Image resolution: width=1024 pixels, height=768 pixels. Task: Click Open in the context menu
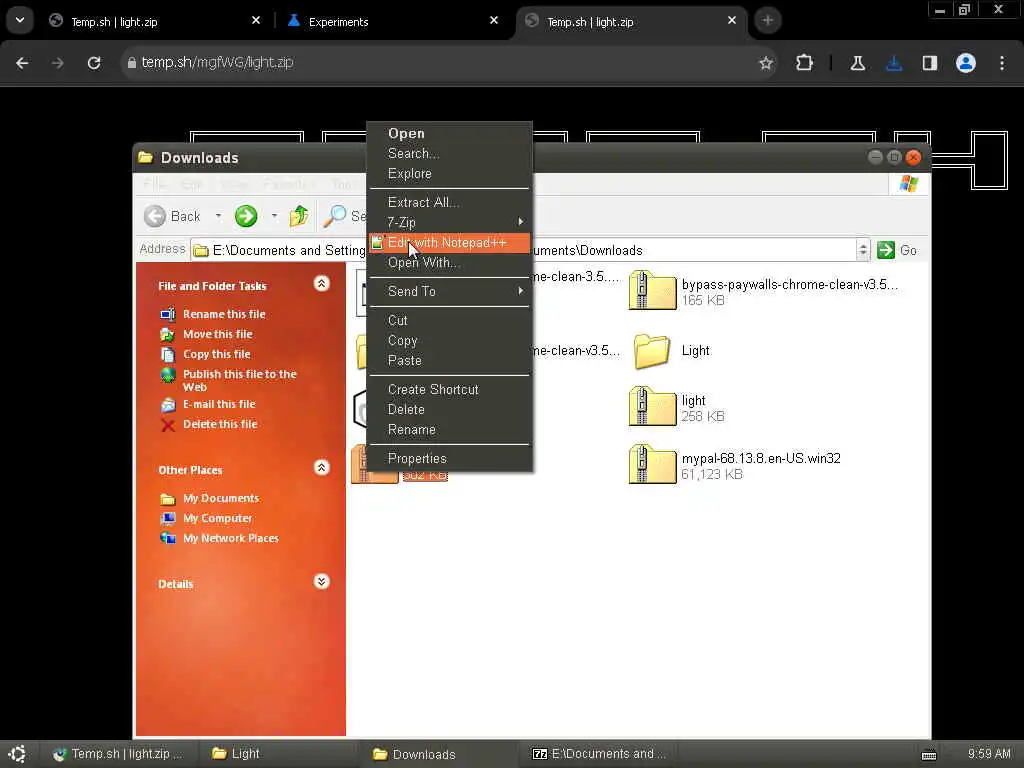pyautogui.click(x=406, y=133)
